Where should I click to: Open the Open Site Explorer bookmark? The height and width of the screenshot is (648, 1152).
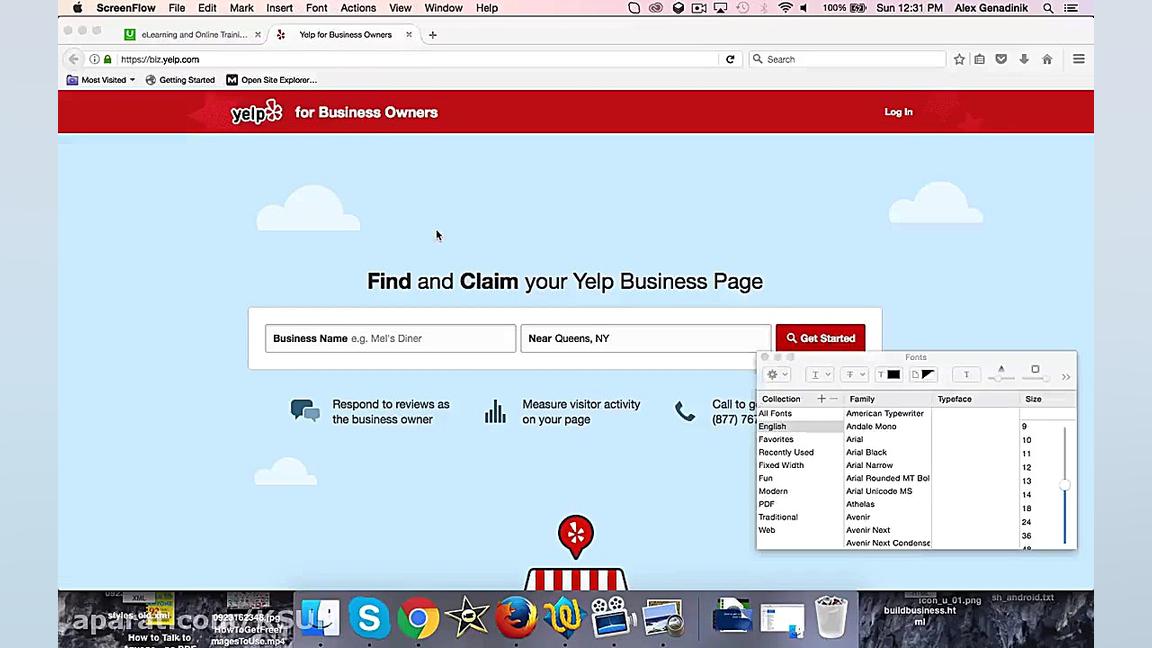272,80
